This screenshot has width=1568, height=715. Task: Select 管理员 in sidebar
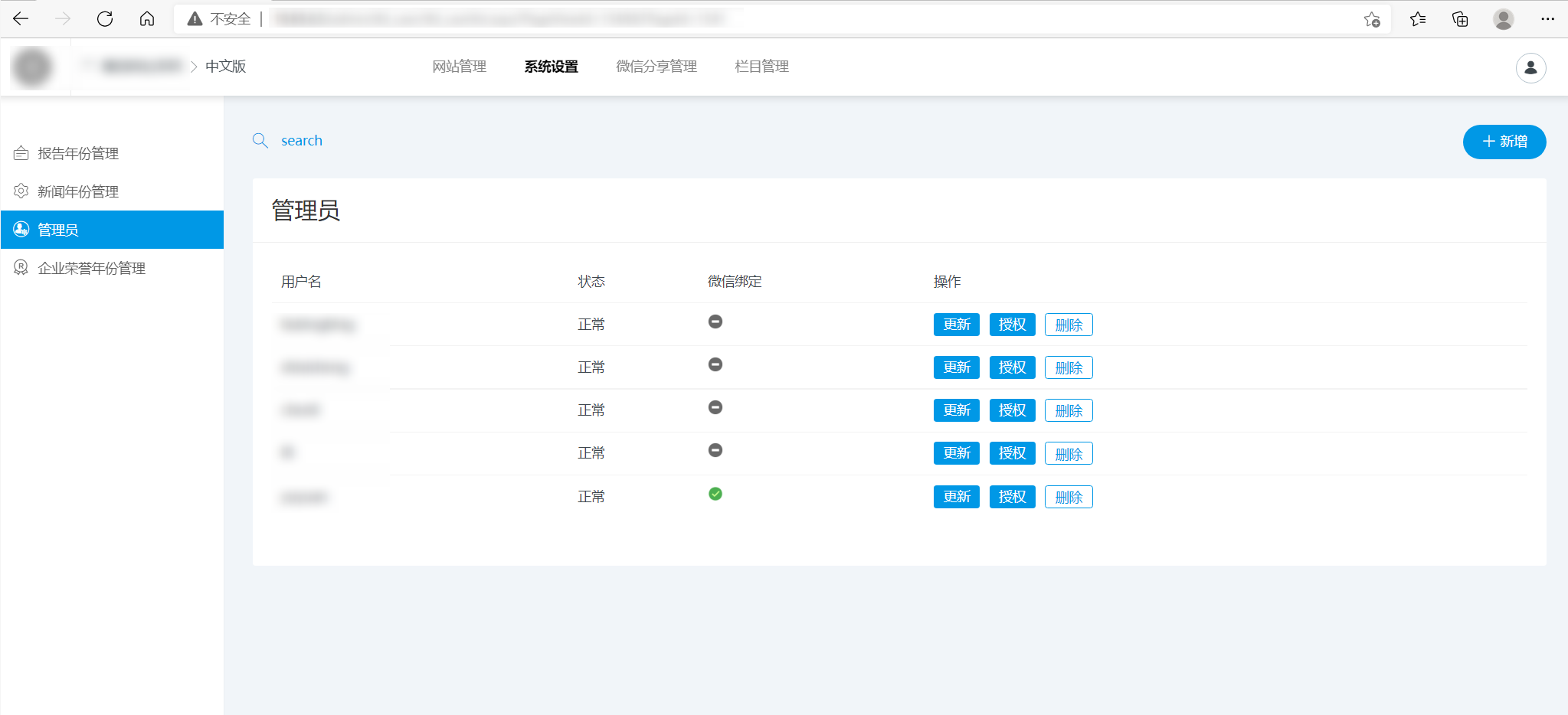click(112, 230)
